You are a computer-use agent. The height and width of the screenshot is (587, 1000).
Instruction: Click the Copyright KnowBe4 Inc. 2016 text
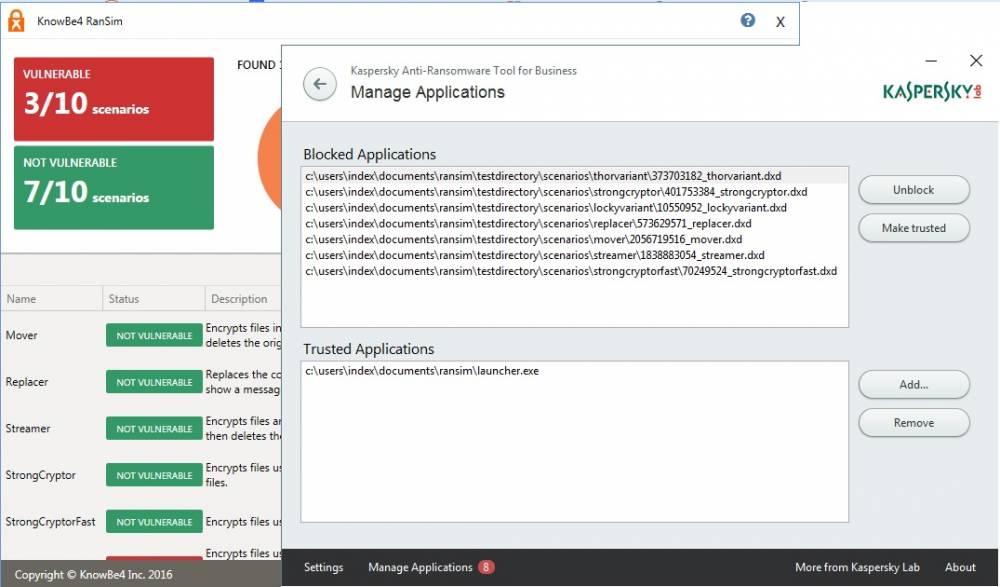point(93,574)
